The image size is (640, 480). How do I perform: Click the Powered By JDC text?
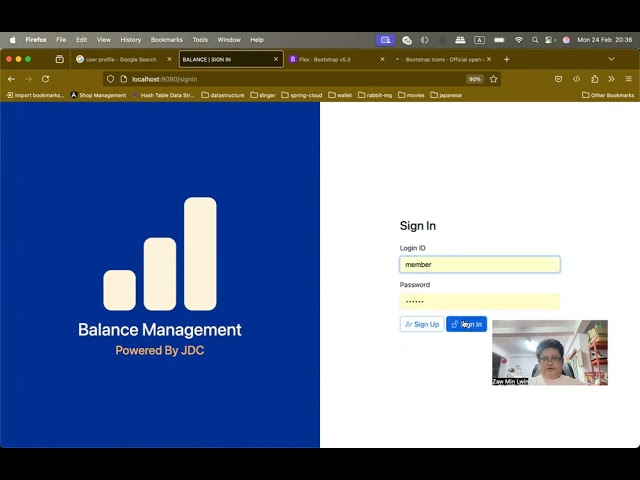pos(160,351)
